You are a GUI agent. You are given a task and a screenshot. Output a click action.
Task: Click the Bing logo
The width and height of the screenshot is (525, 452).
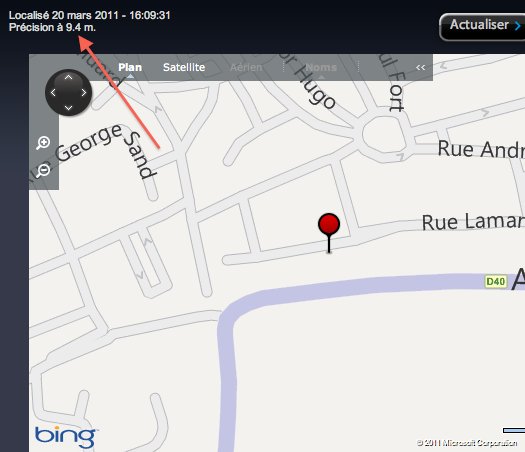[65, 437]
